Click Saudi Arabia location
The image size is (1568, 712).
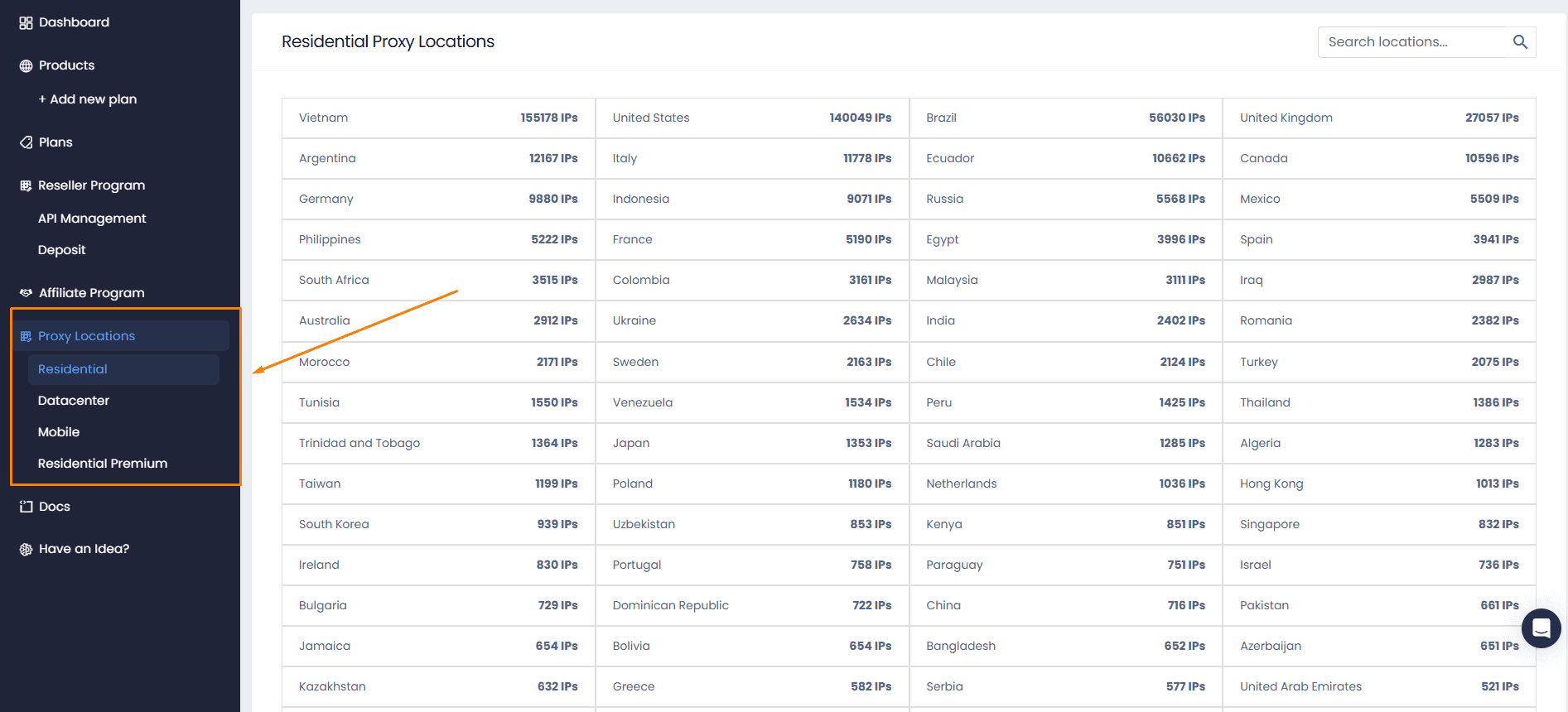coord(1065,443)
